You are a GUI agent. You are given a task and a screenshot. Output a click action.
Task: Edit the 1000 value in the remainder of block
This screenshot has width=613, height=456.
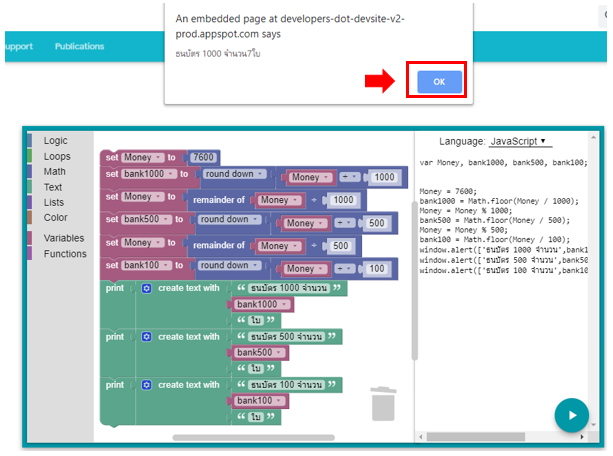pos(343,200)
